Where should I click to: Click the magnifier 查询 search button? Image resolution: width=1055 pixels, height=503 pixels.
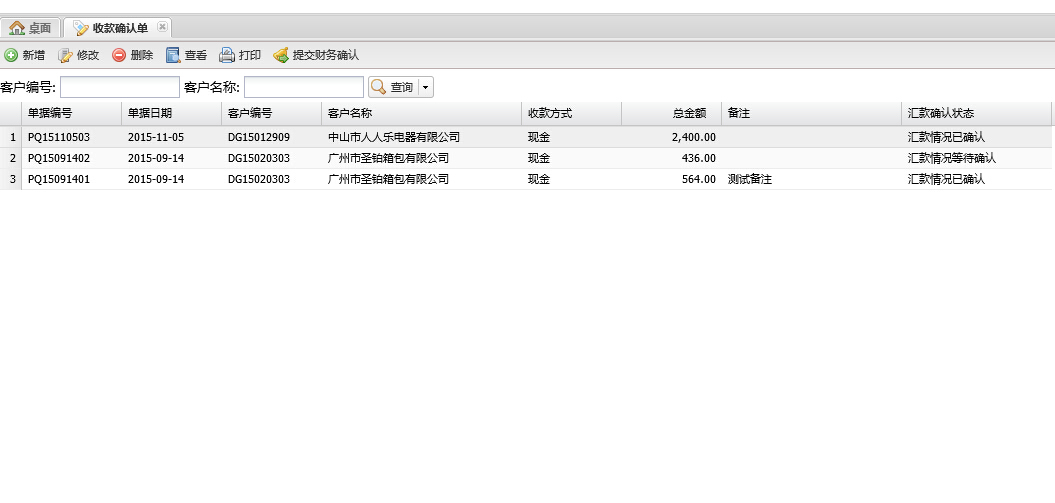(392, 87)
